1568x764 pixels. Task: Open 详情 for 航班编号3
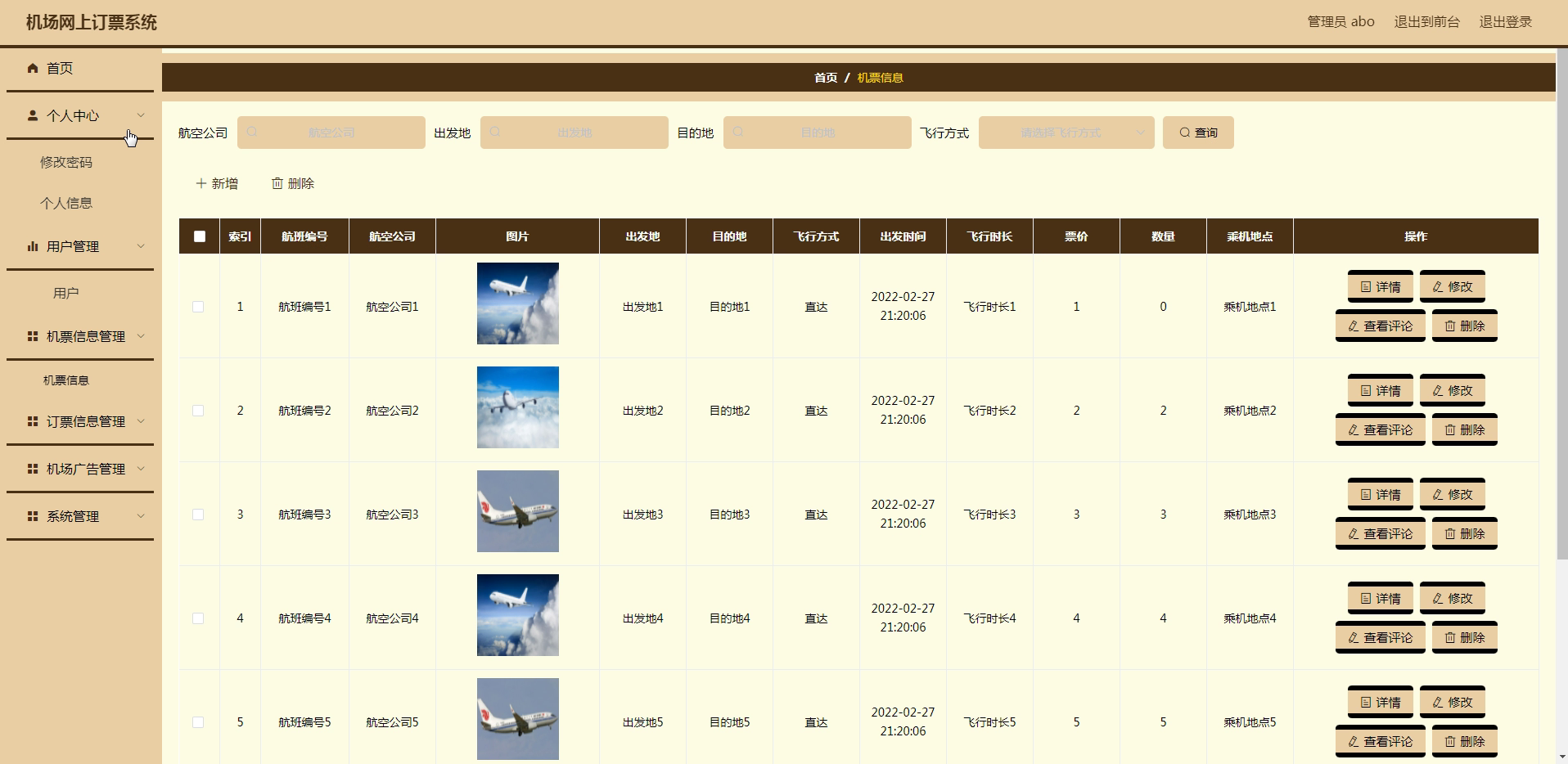pyautogui.click(x=1381, y=494)
